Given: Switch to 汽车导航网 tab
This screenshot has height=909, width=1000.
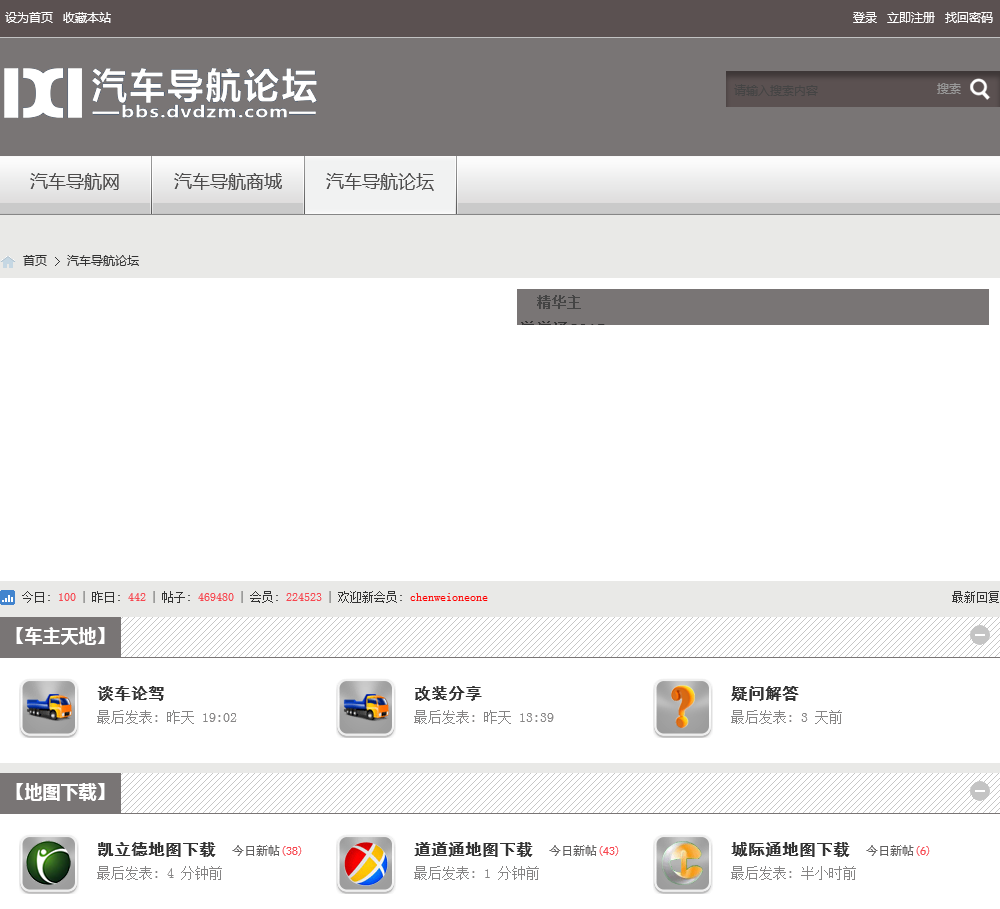Looking at the screenshot, I should pyautogui.click(x=75, y=183).
